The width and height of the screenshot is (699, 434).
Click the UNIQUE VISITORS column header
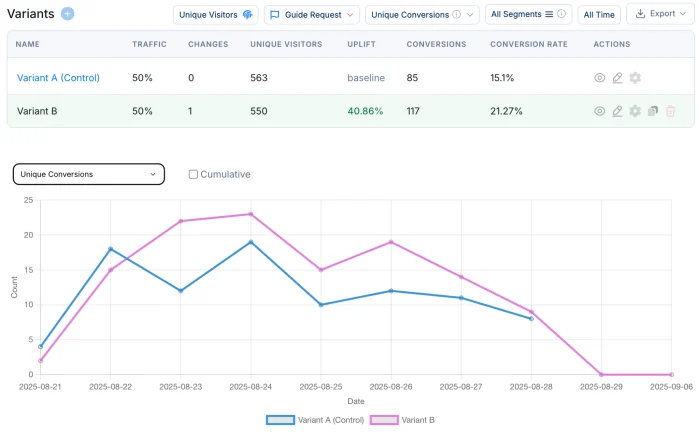pyautogui.click(x=286, y=44)
